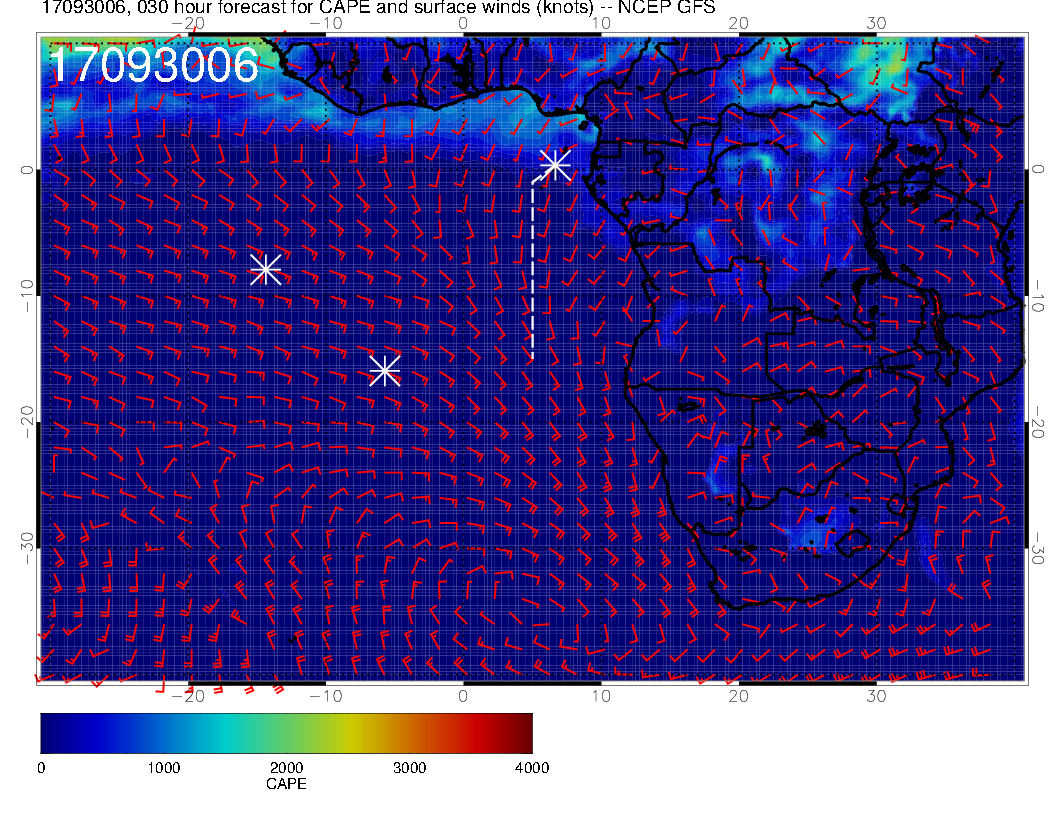Screen dimensions: 1056x816
Task: Pick the dark blue end of CAPE colorbar
Action: (x=48, y=733)
